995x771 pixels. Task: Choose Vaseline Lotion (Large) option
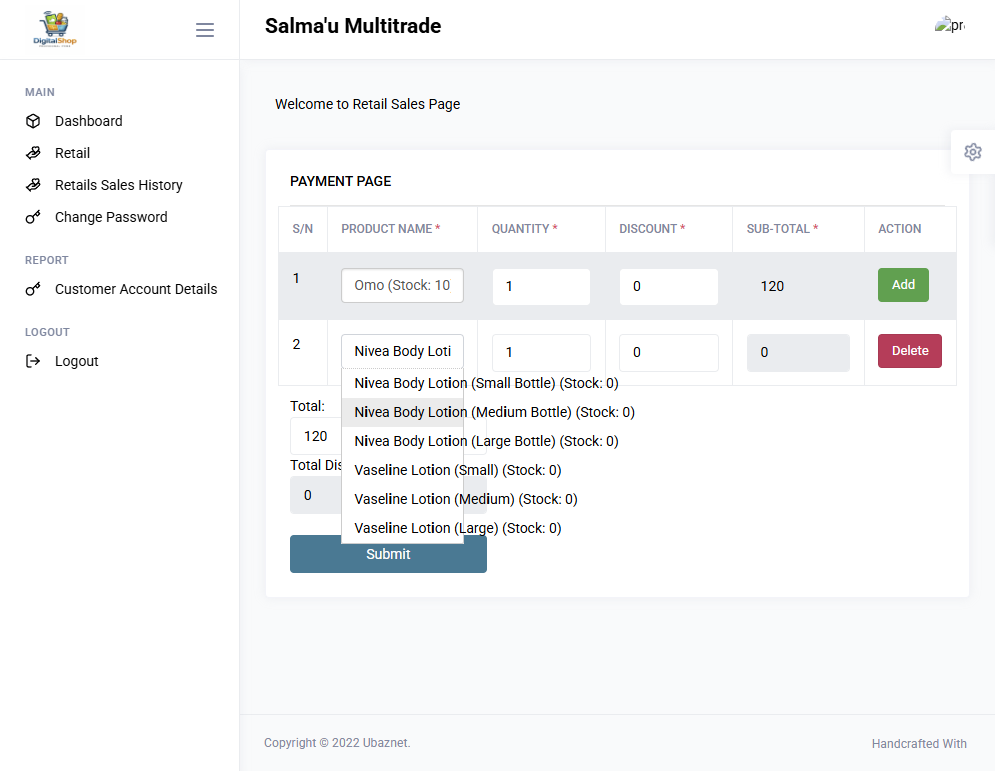(x=458, y=528)
